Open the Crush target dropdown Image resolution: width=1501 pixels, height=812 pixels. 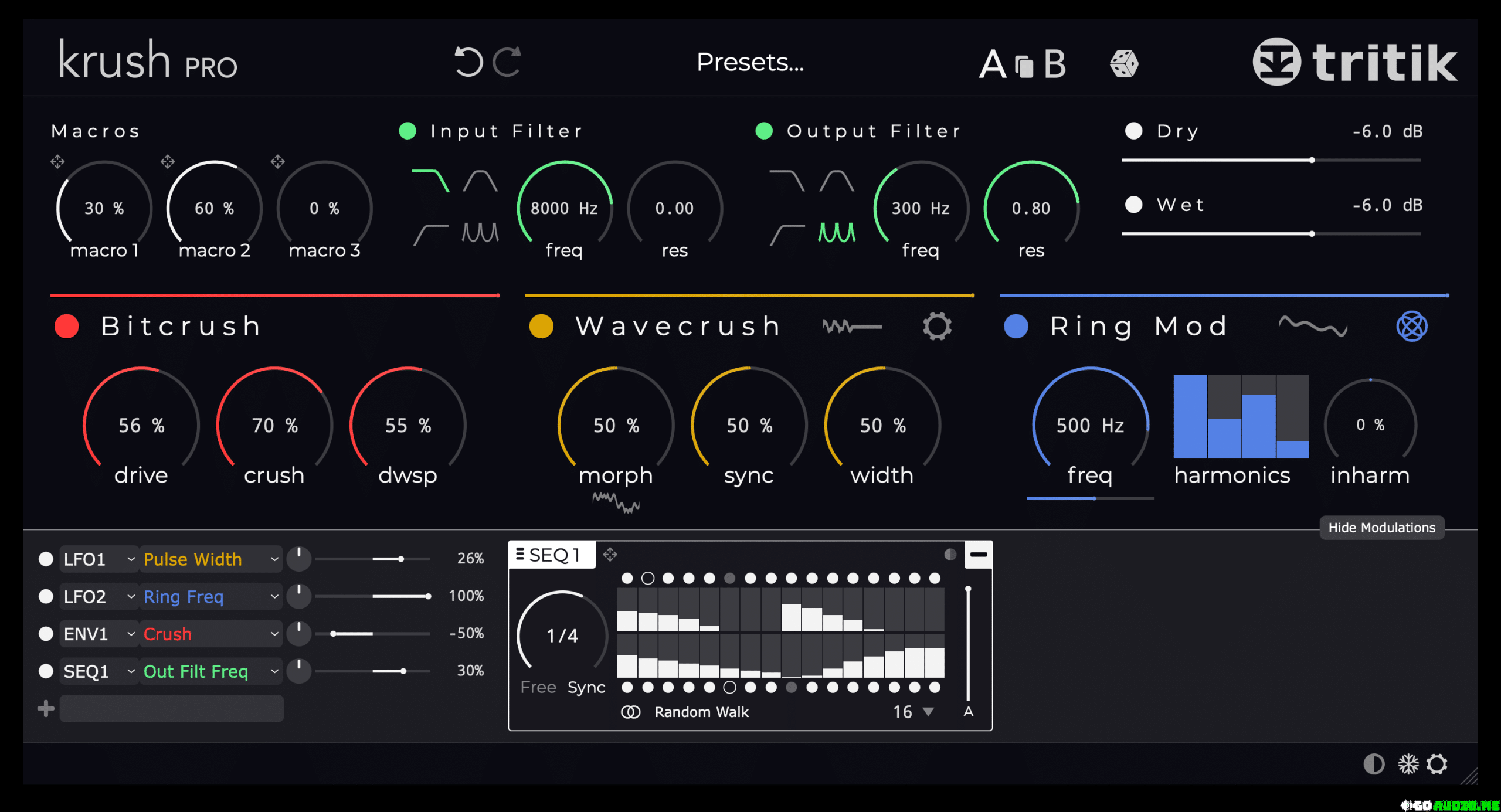tap(210, 634)
